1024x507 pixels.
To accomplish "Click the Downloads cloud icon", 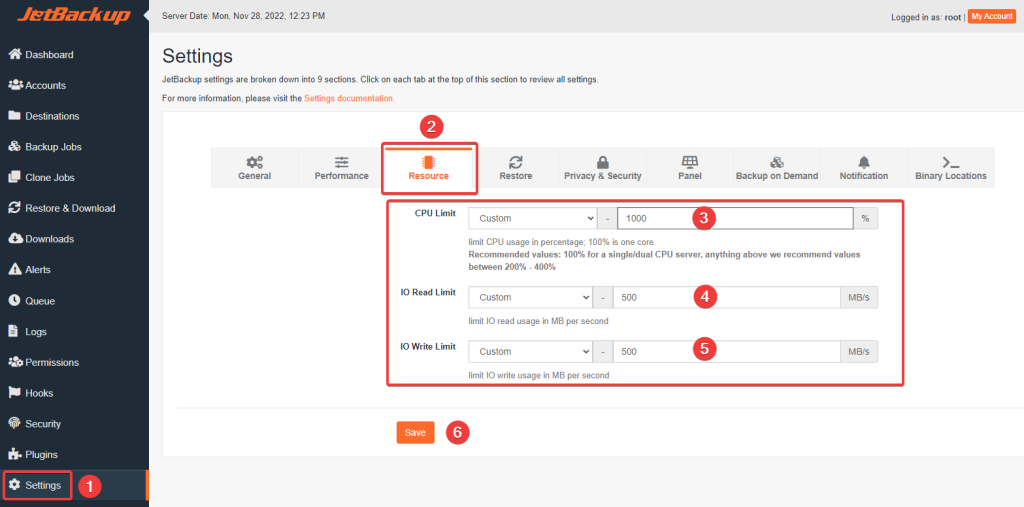I will [15, 238].
